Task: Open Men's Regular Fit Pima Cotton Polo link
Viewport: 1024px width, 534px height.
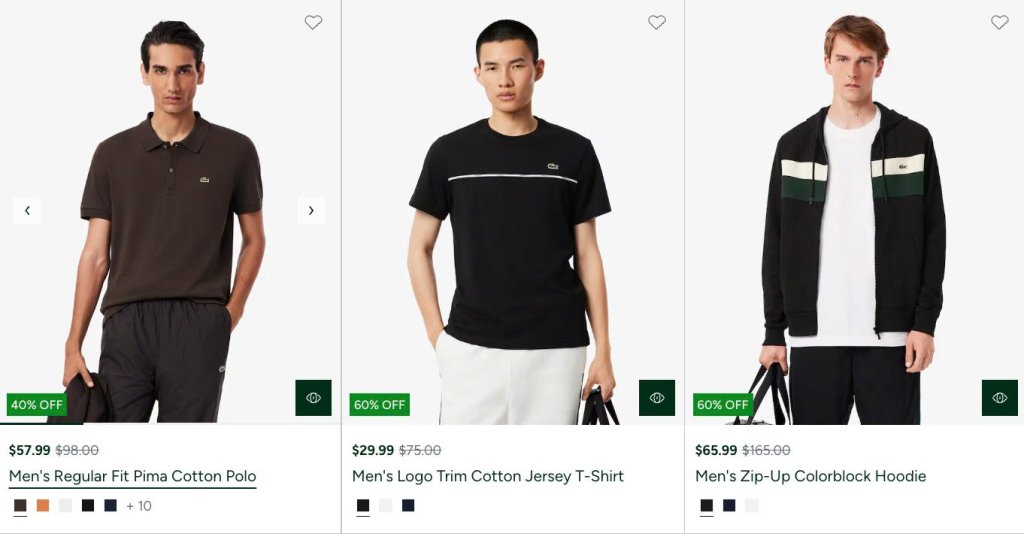Action: [133, 477]
